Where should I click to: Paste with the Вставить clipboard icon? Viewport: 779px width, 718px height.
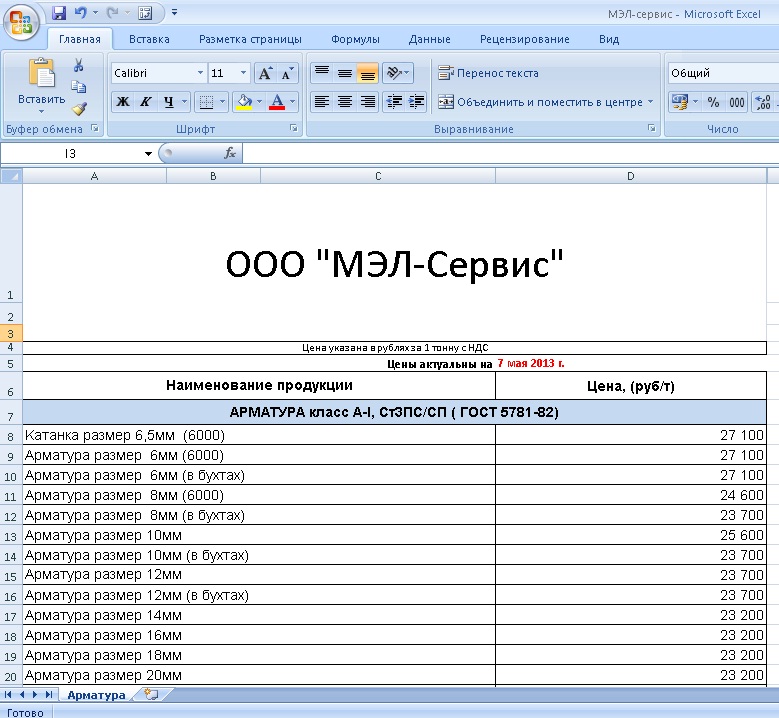click(x=42, y=73)
